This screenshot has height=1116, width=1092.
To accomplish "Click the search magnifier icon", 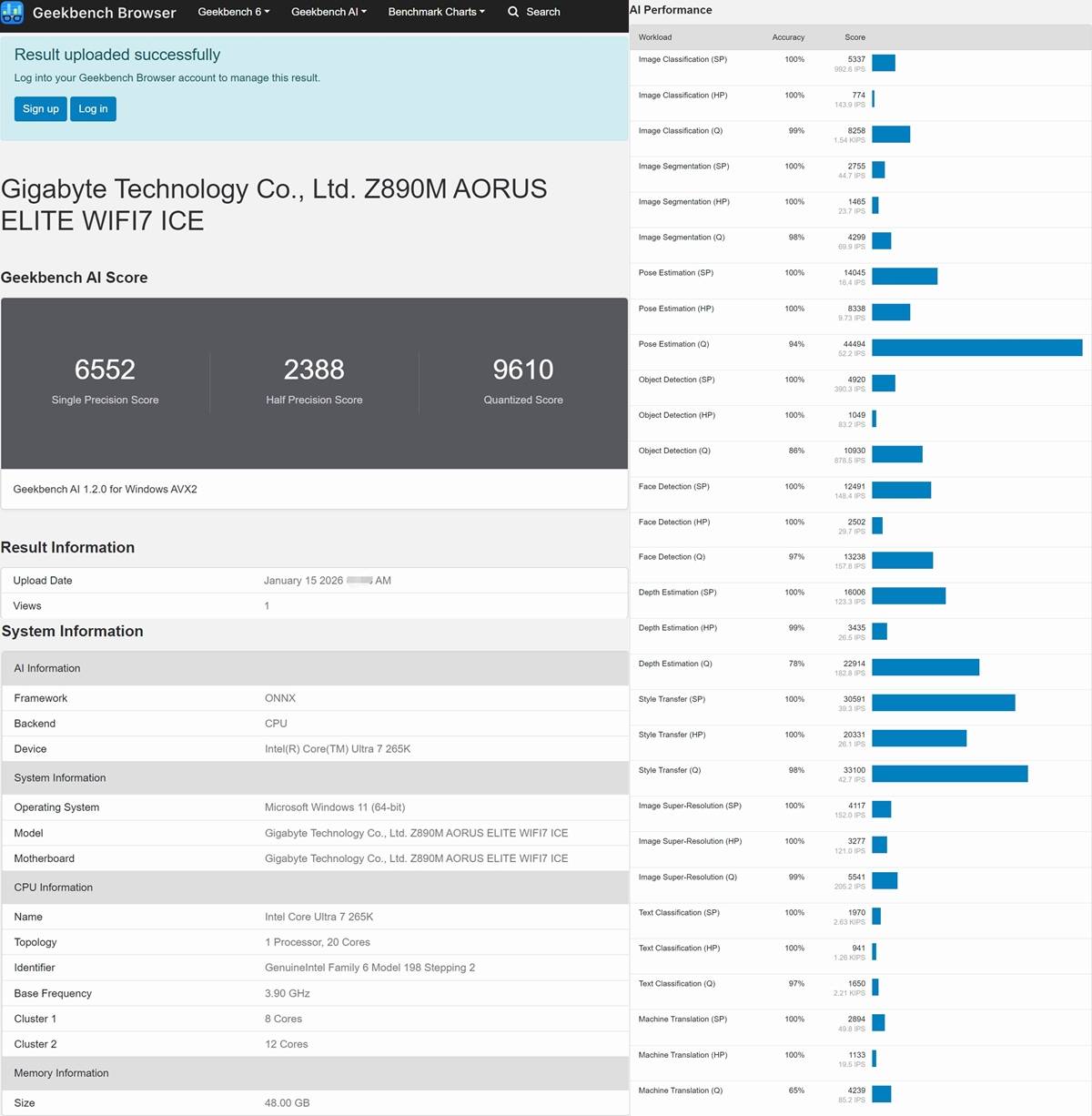I will coord(513,12).
